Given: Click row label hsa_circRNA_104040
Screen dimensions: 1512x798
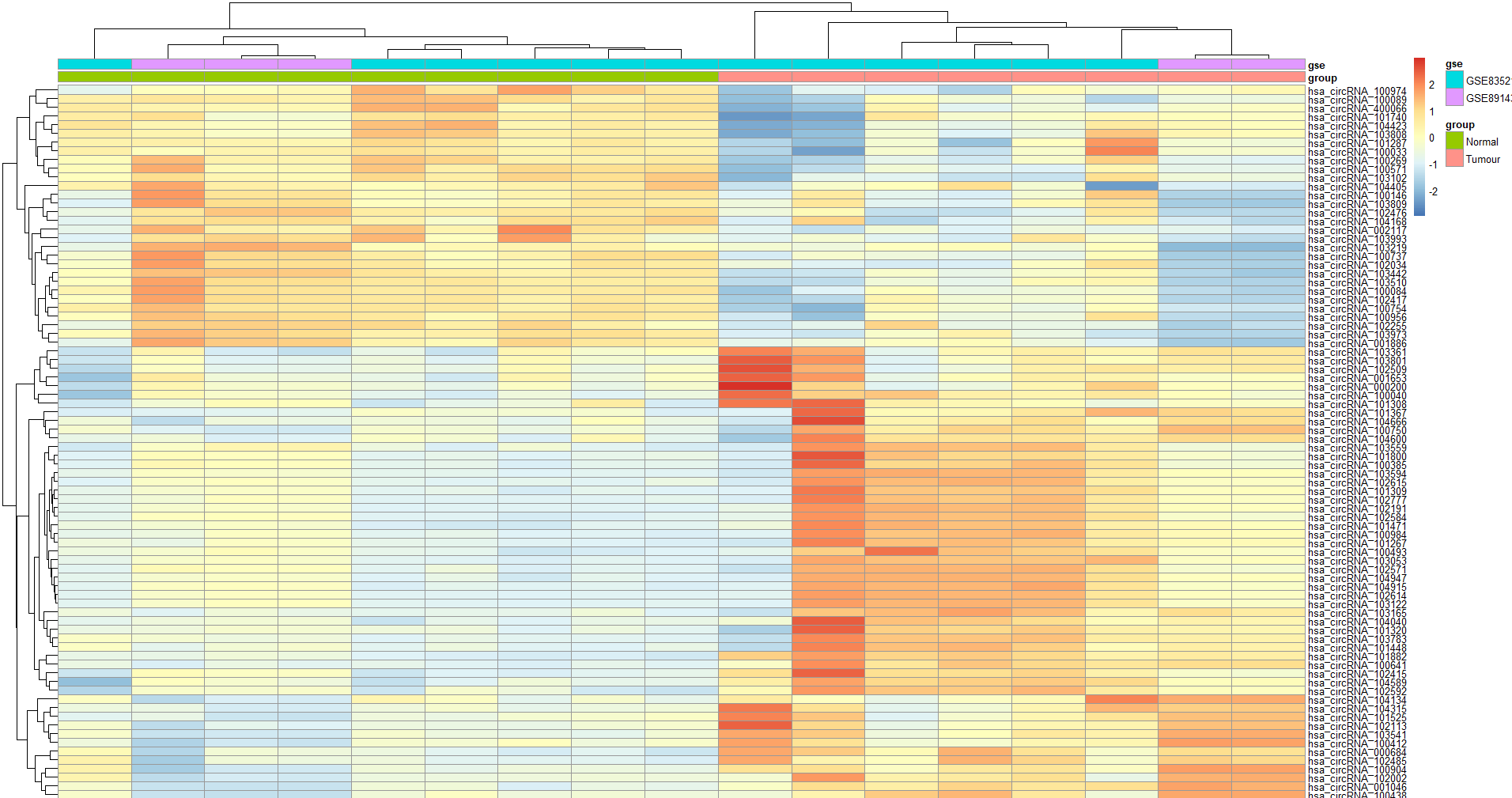Looking at the screenshot, I should (1357, 622).
